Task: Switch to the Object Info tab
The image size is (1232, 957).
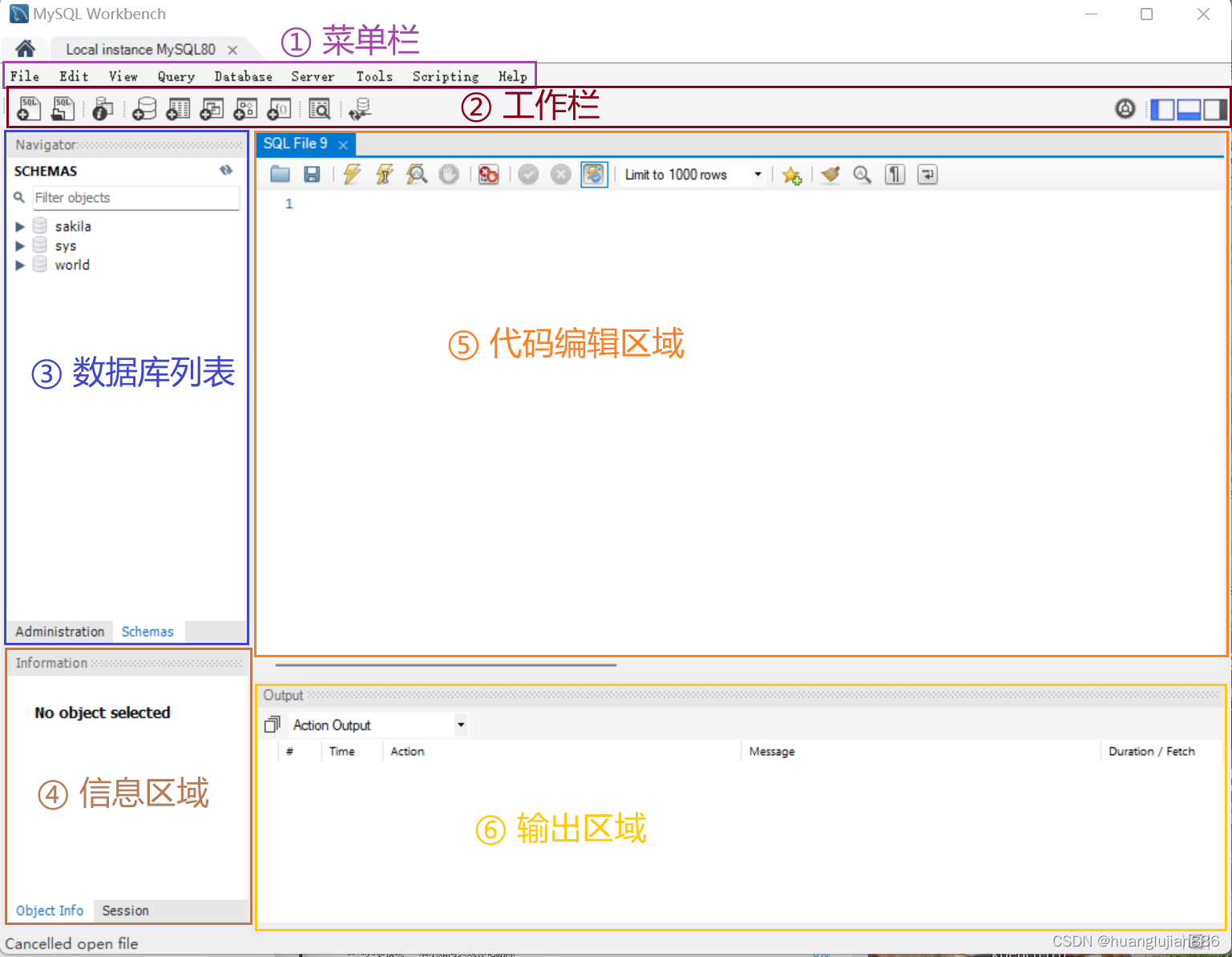Action: [50, 911]
